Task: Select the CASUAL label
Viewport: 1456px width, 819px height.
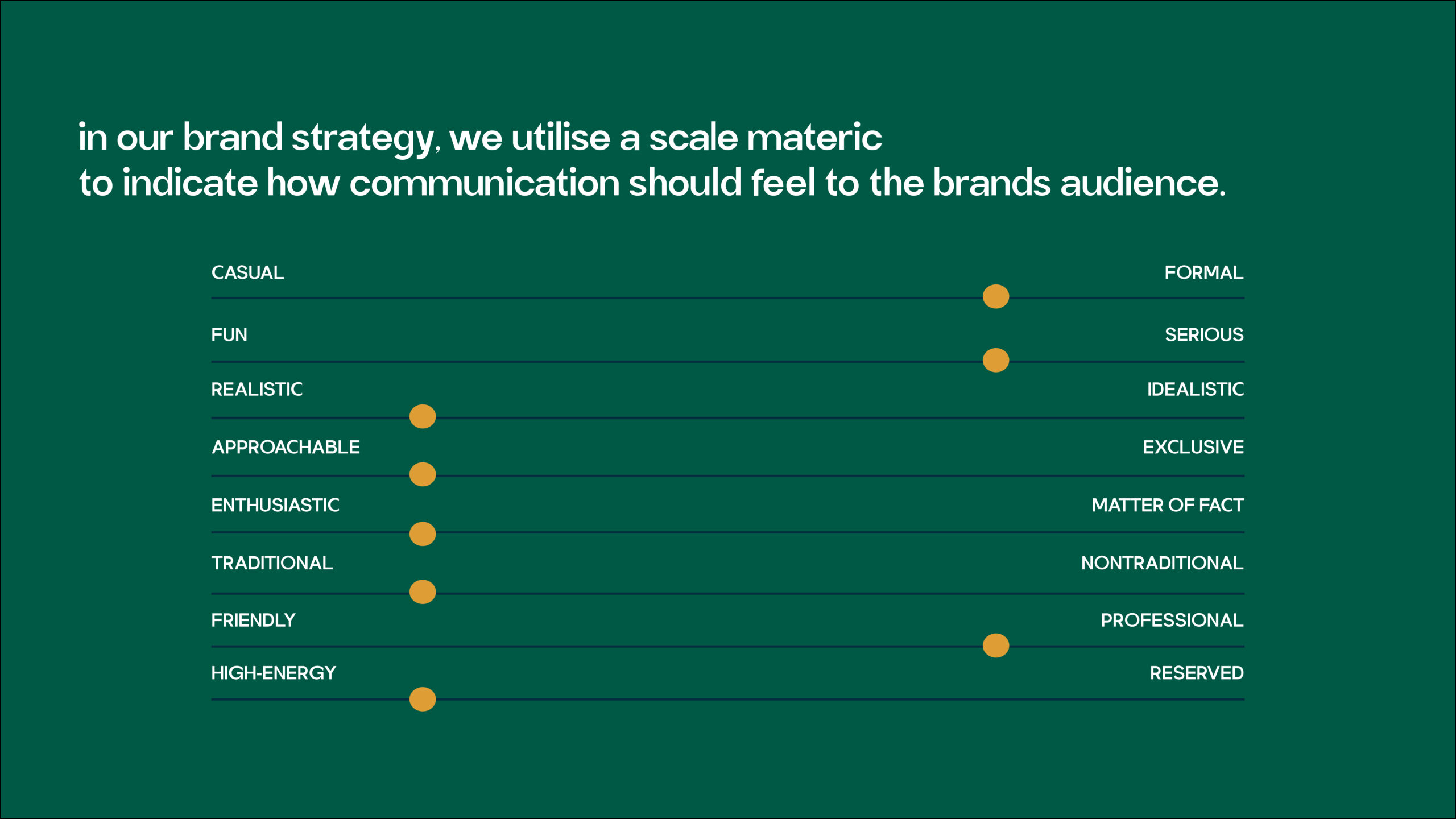Action: click(x=247, y=272)
